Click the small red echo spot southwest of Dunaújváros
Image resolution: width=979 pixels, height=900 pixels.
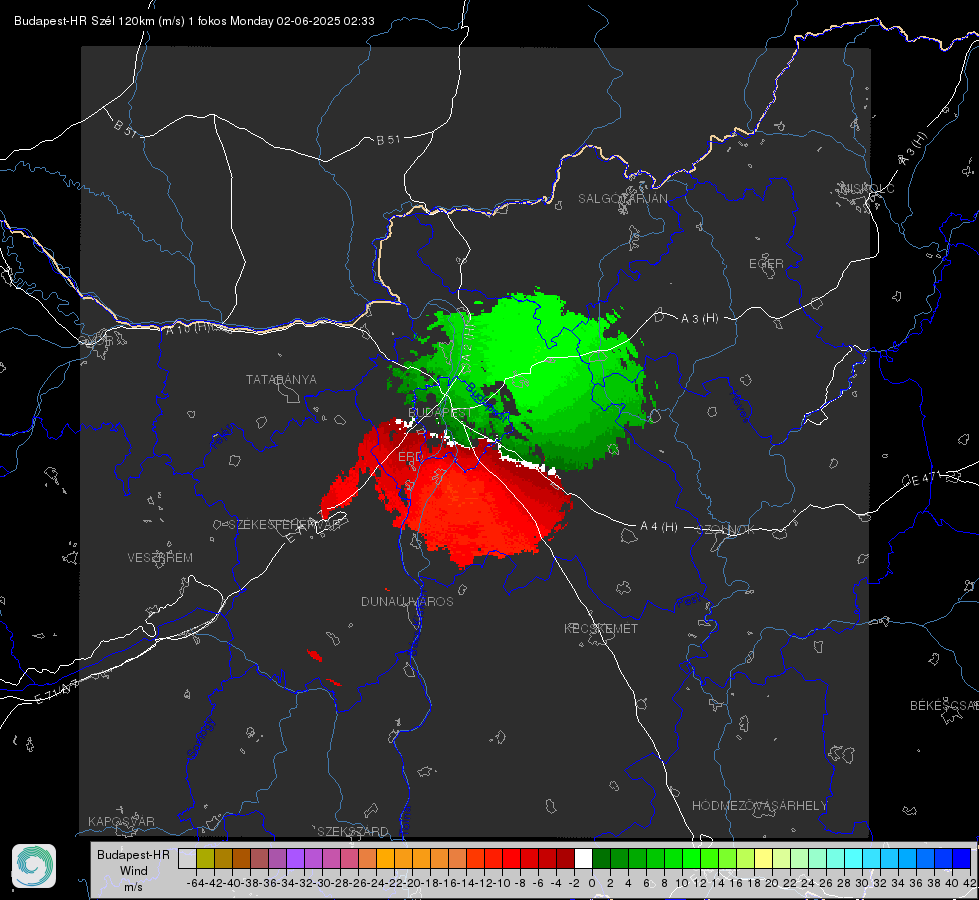(x=315, y=655)
